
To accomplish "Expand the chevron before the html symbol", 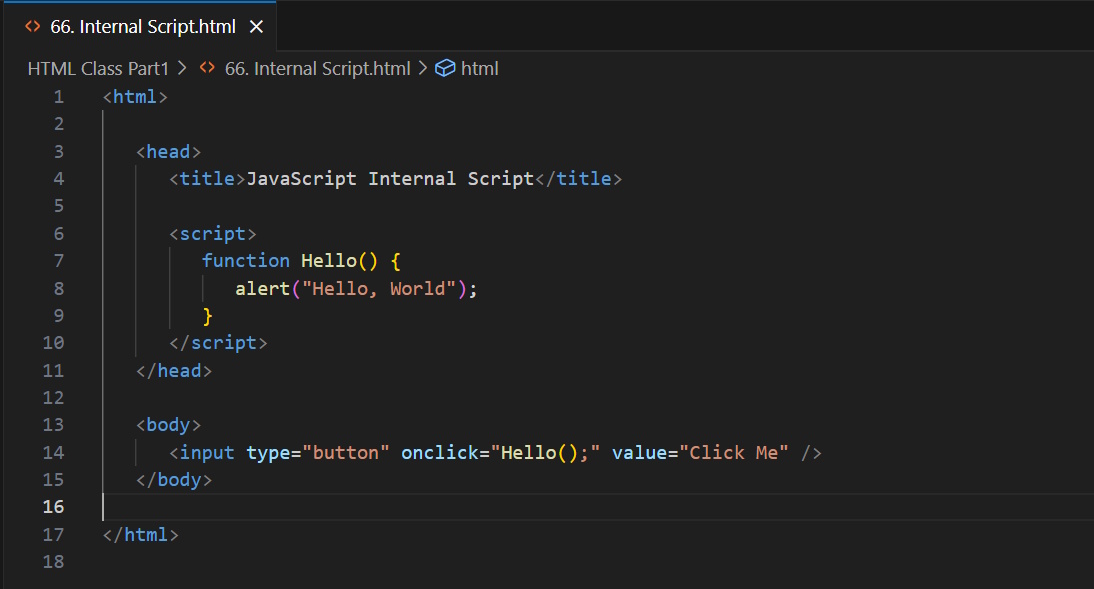I will 423,68.
